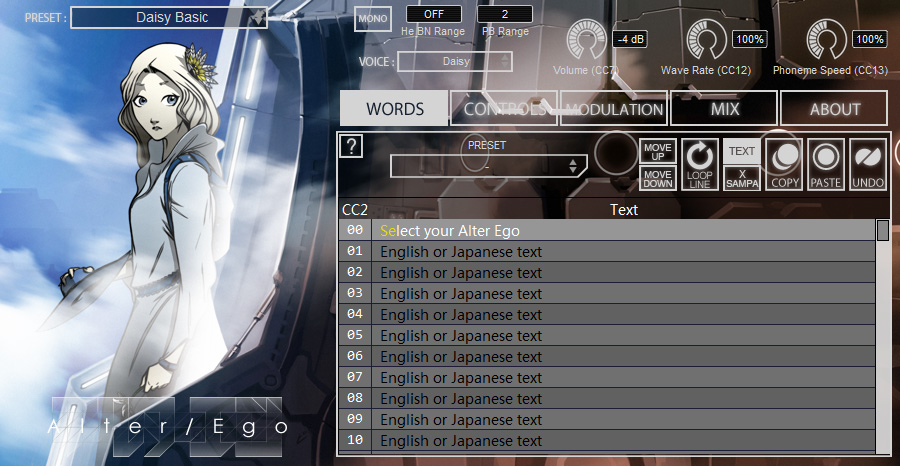
Task: Click the Undo icon button
Action: pyautogui.click(x=868, y=165)
